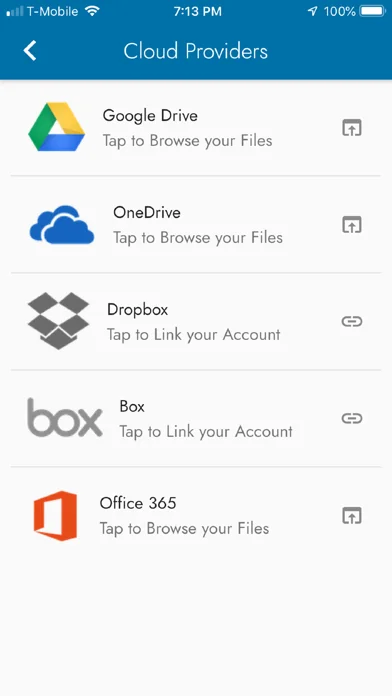Select the Dropbox label

[x=138, y=310]
